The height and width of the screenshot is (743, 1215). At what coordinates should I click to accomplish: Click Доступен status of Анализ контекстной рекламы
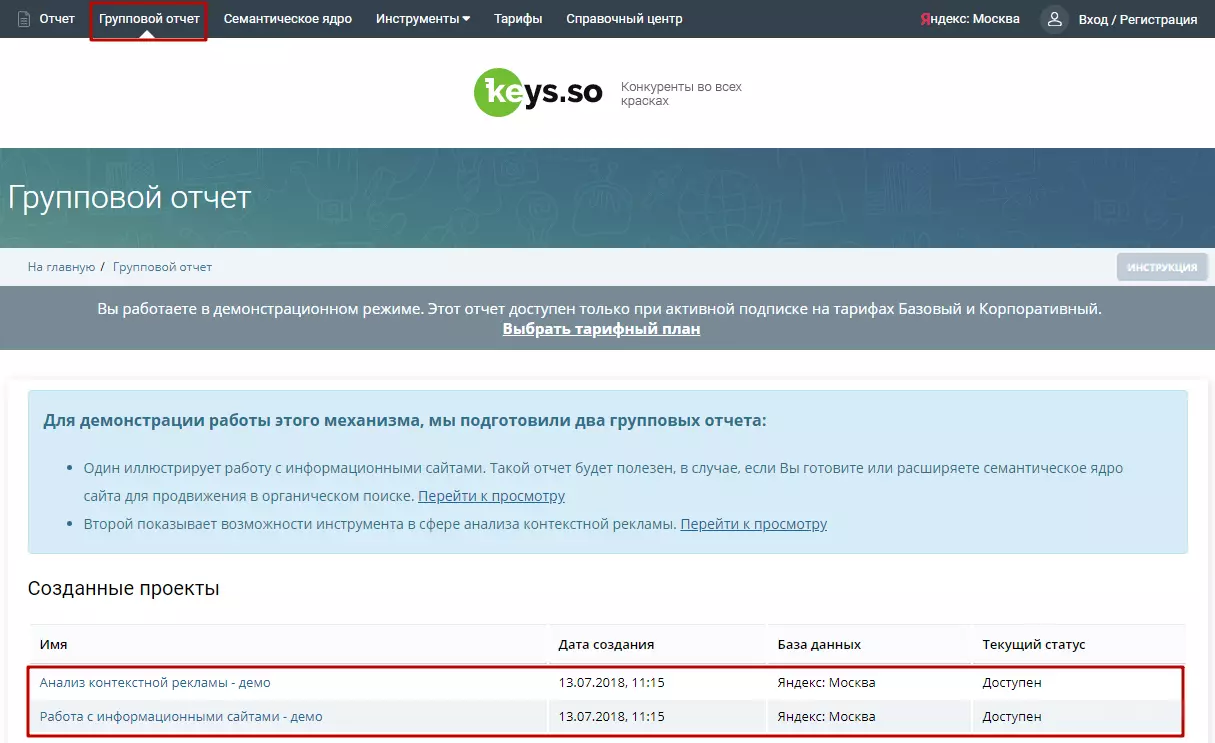pos(1012,683)
